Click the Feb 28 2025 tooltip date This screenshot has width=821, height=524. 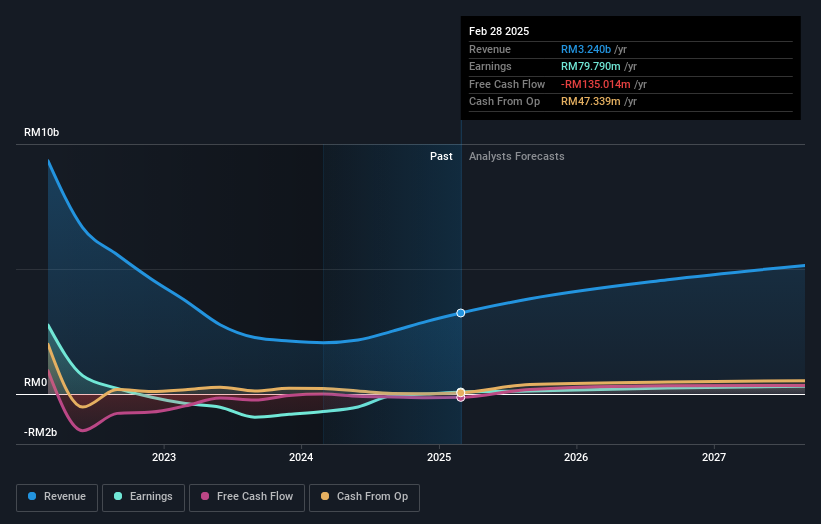click(499, 31)
